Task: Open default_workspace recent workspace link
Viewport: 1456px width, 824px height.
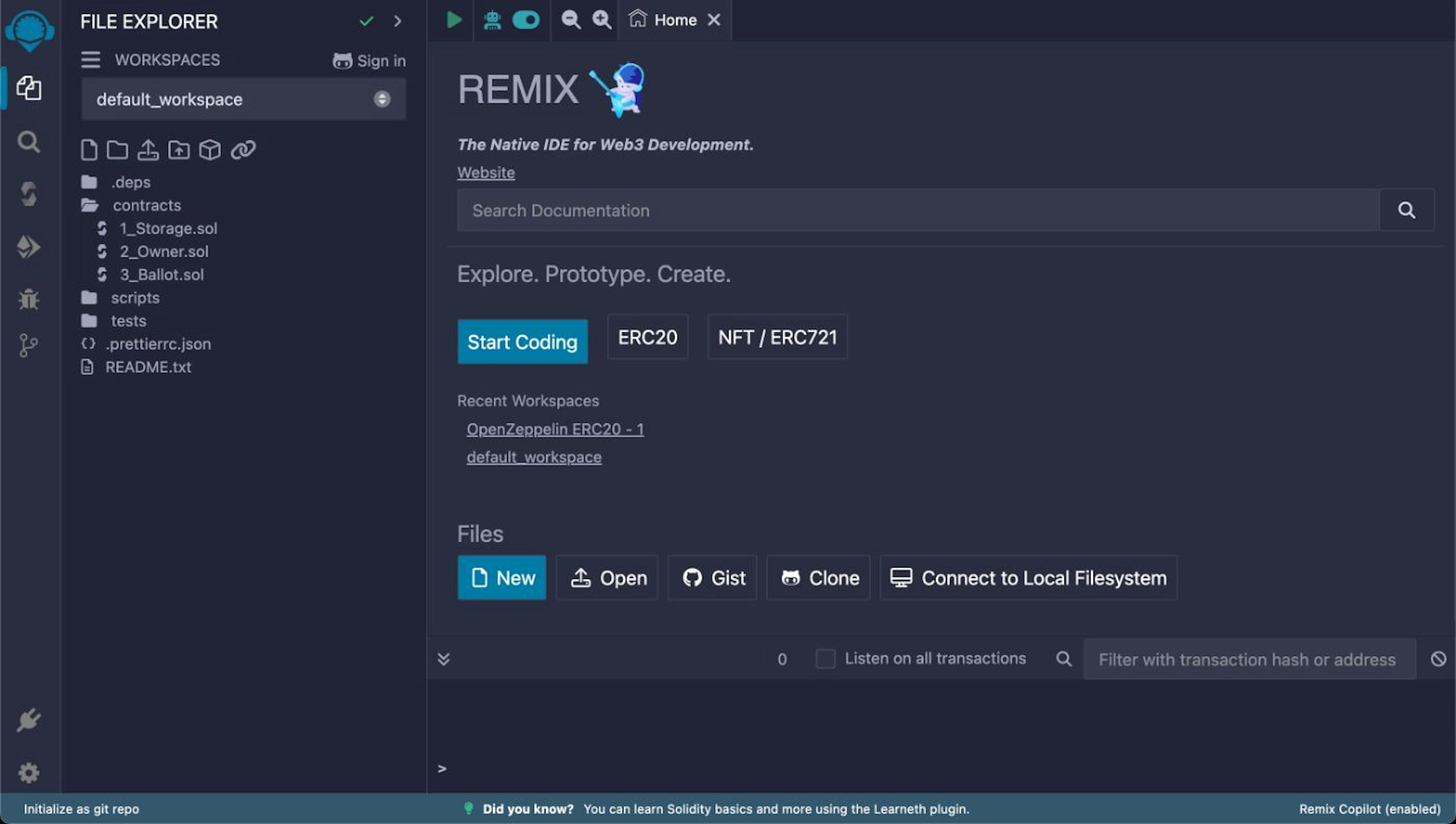Action: (x=534, y=457)
